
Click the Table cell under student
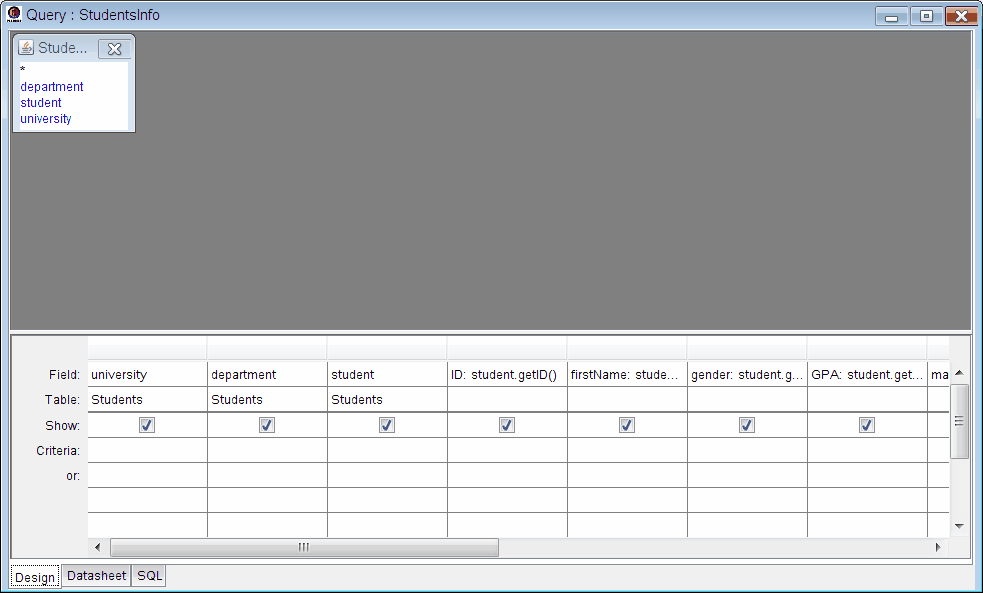point(387,399)
